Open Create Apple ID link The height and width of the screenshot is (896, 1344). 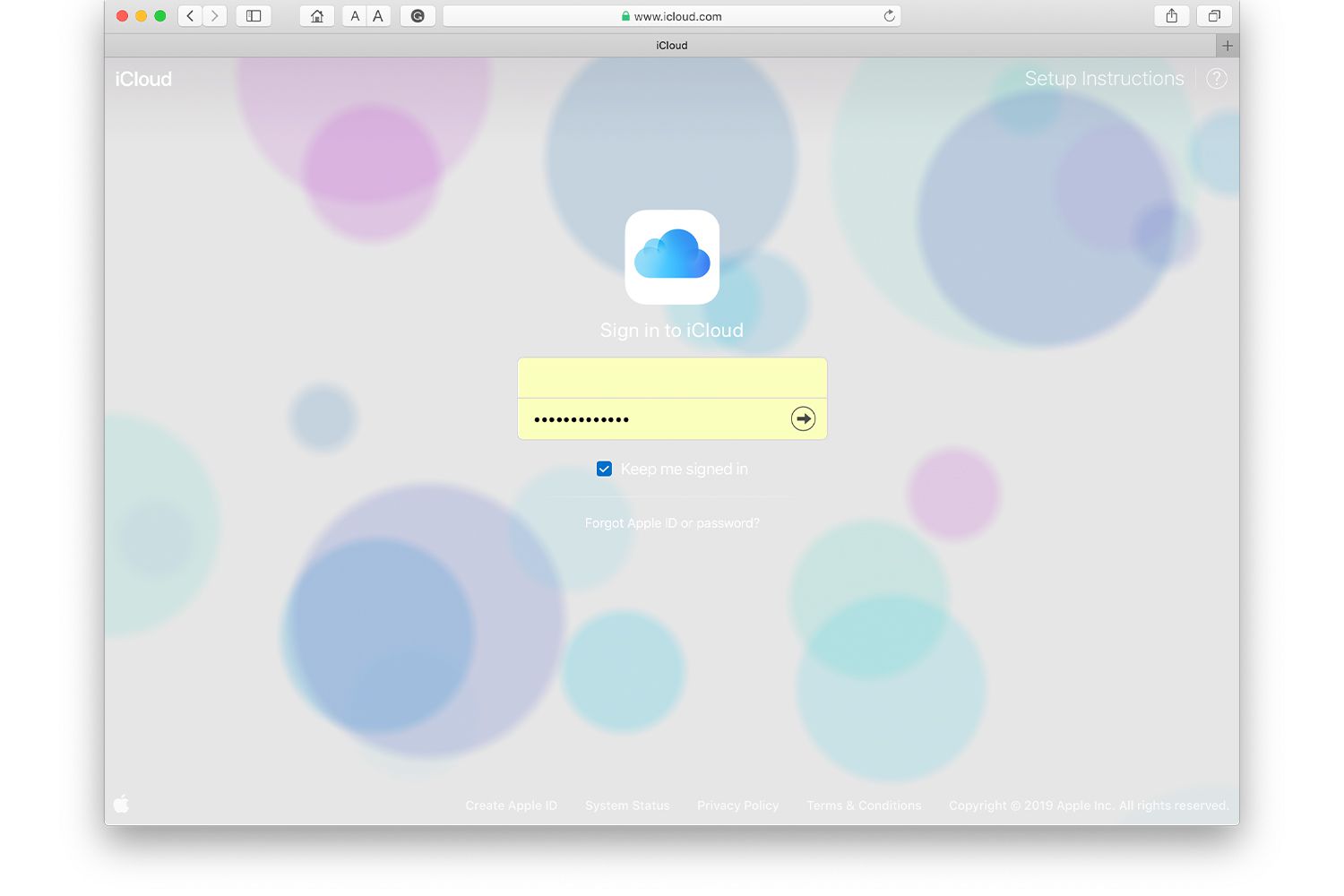[512, 806]
